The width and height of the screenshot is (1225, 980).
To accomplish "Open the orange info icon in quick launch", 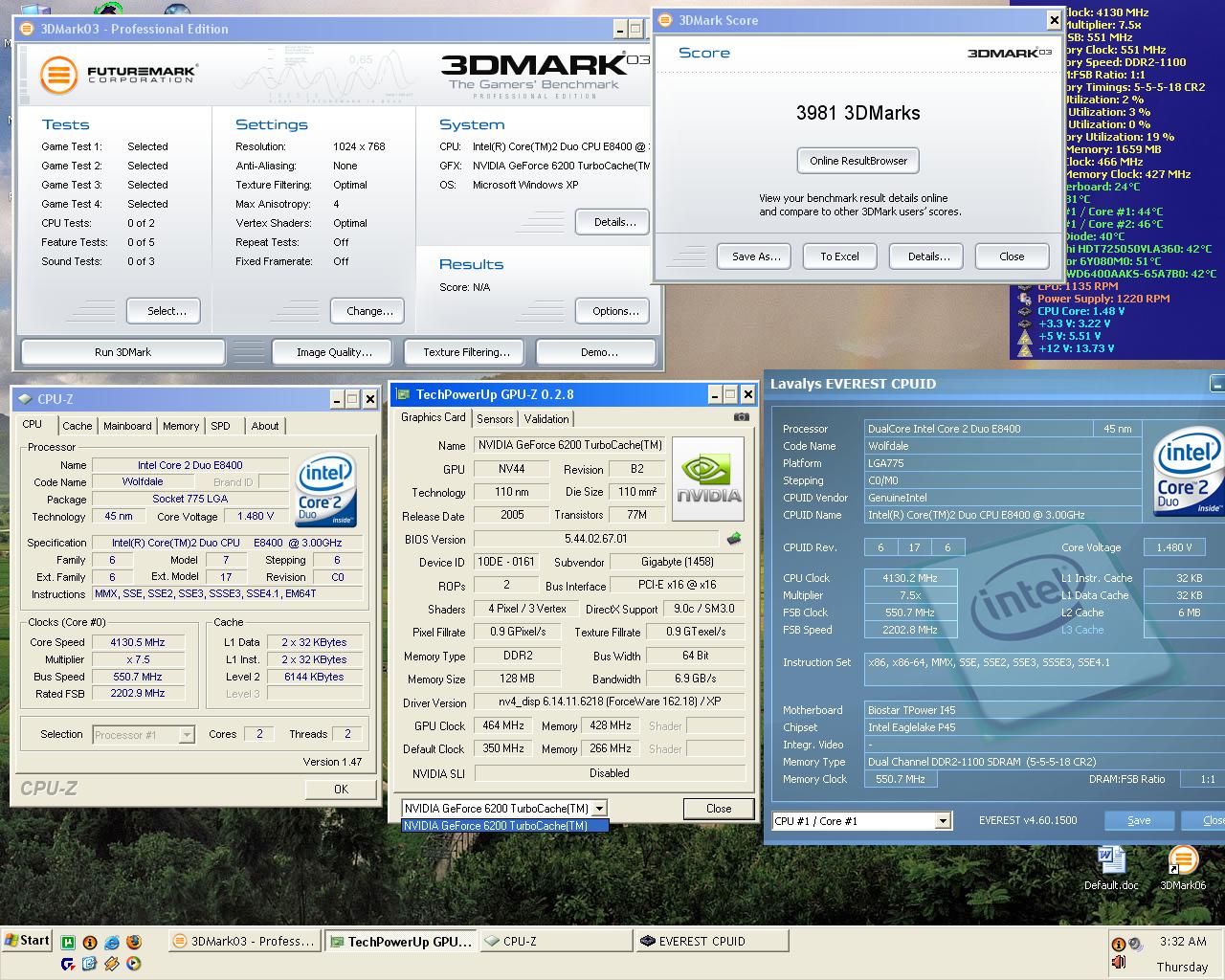I will point(90,943).
